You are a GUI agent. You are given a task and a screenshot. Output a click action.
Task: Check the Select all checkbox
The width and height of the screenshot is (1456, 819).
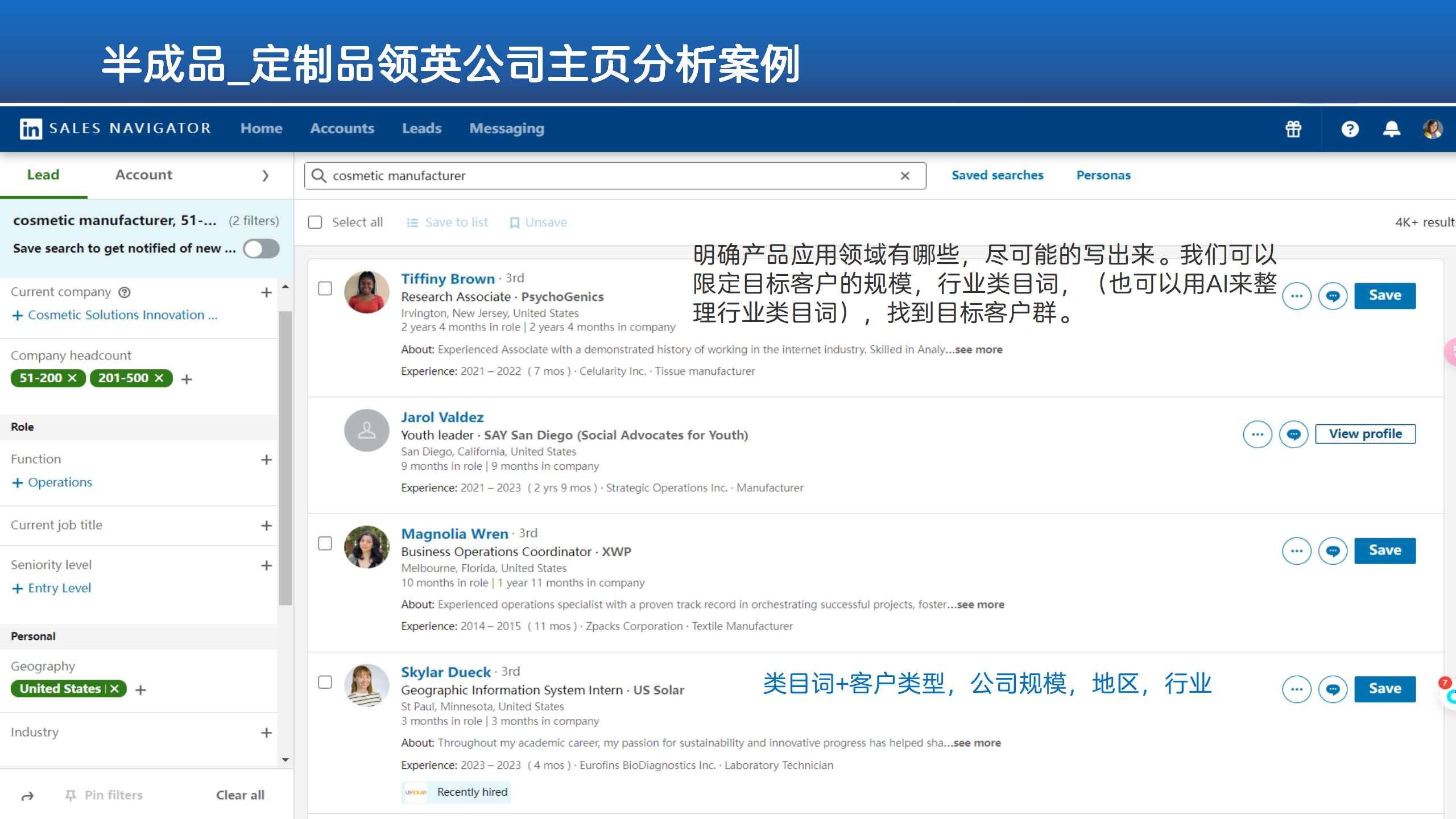[315, 222]
